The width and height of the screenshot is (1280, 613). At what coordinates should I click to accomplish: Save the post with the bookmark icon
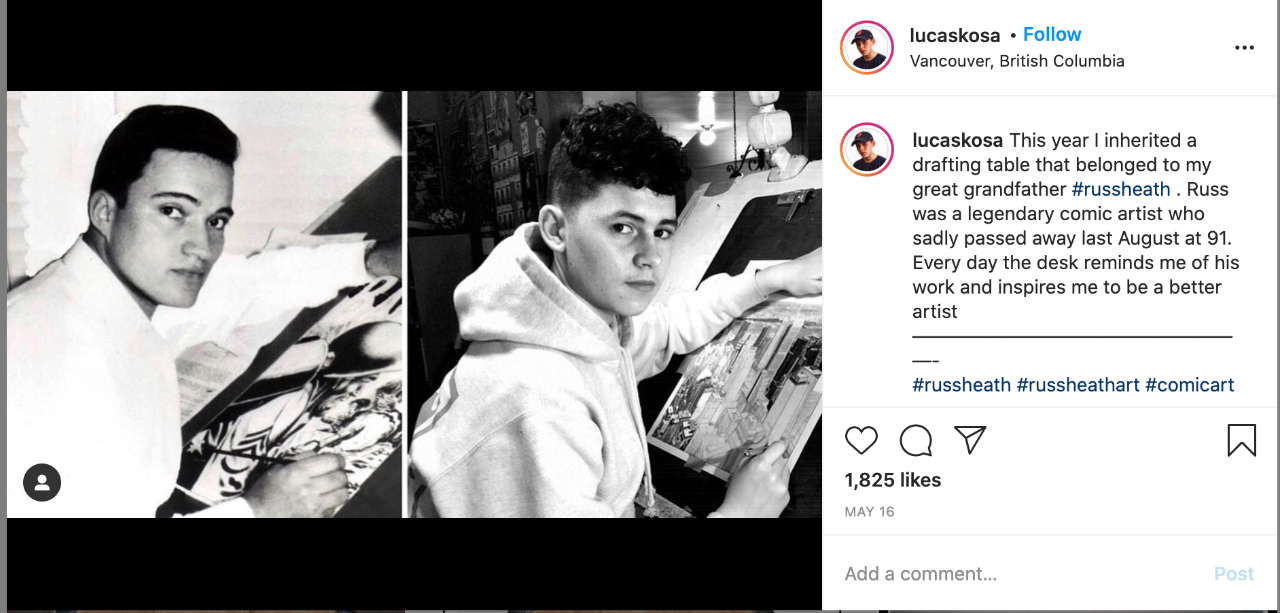tap(1241, 440)
